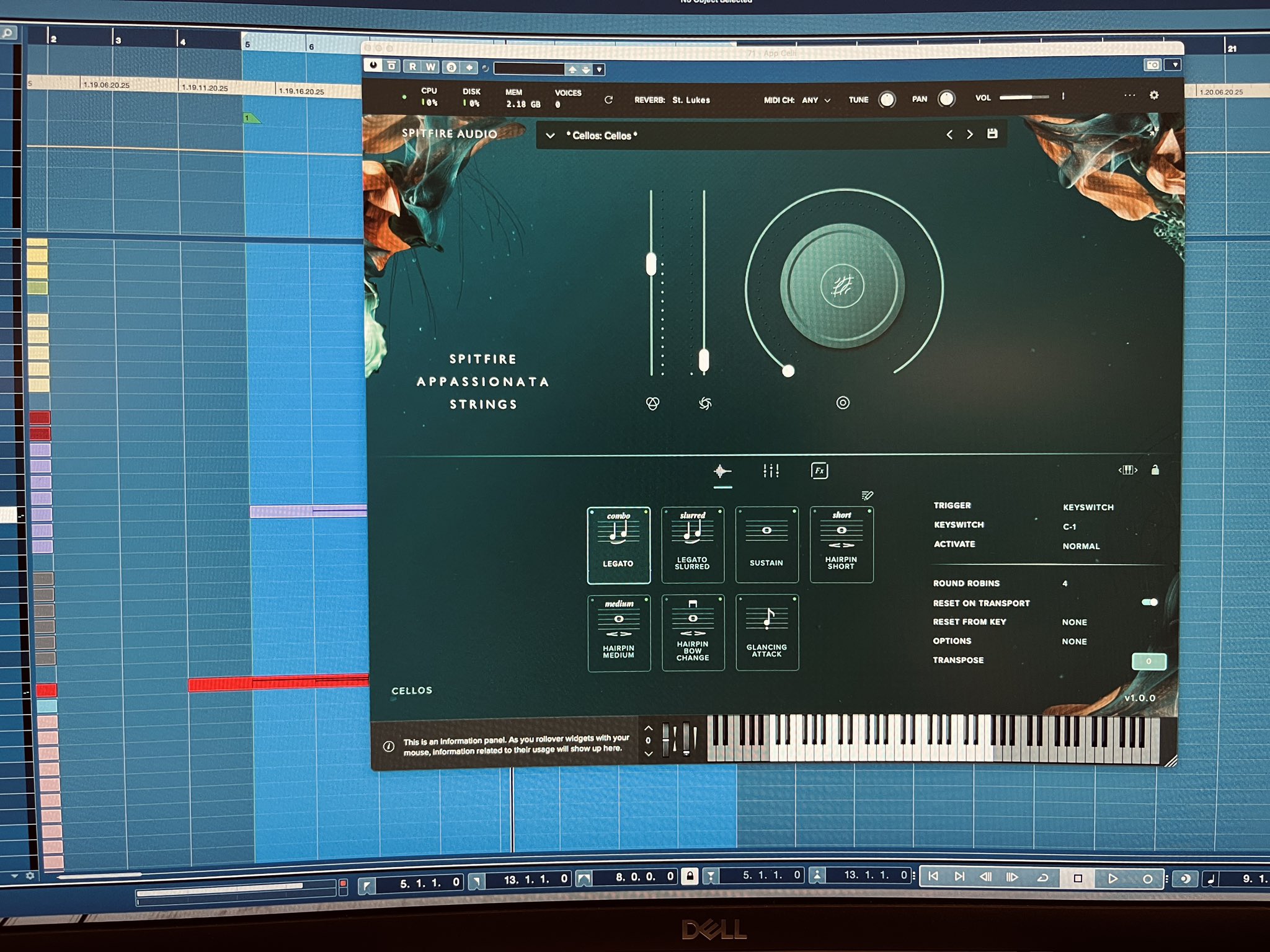Go to the next preset arrow

coord(970,134)
